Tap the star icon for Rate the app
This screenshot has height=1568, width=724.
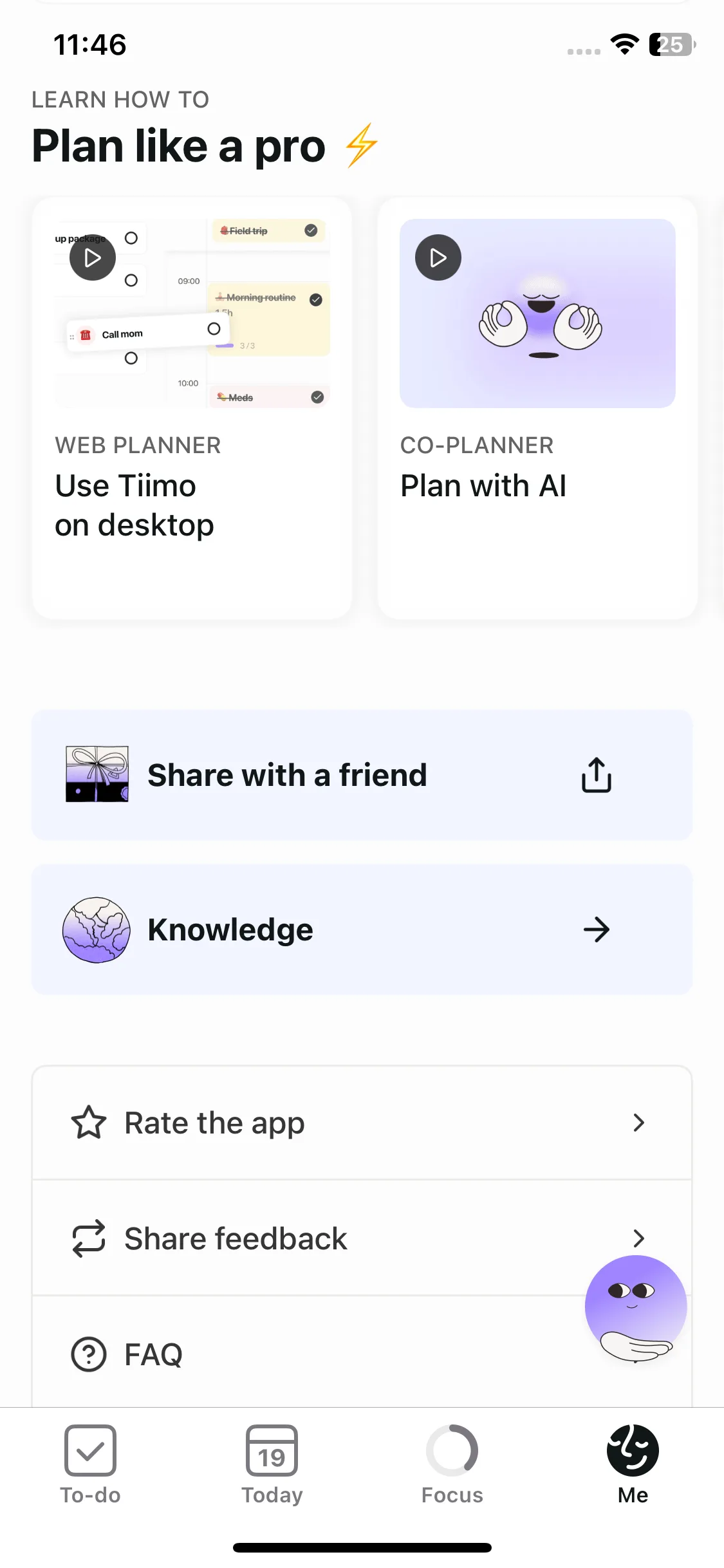click(x=89, y=1123)
